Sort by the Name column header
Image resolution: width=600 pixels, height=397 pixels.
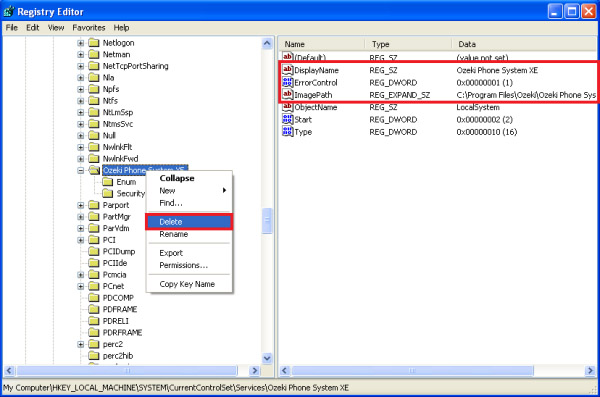click(x=322, y=44)
